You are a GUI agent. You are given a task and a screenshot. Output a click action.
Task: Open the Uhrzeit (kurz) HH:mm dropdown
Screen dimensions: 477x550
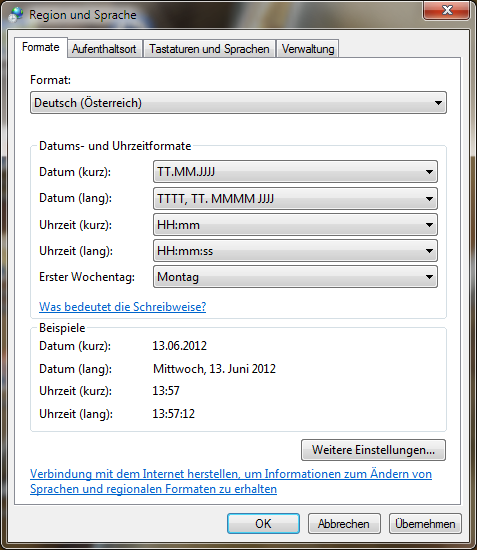[295, 225]
